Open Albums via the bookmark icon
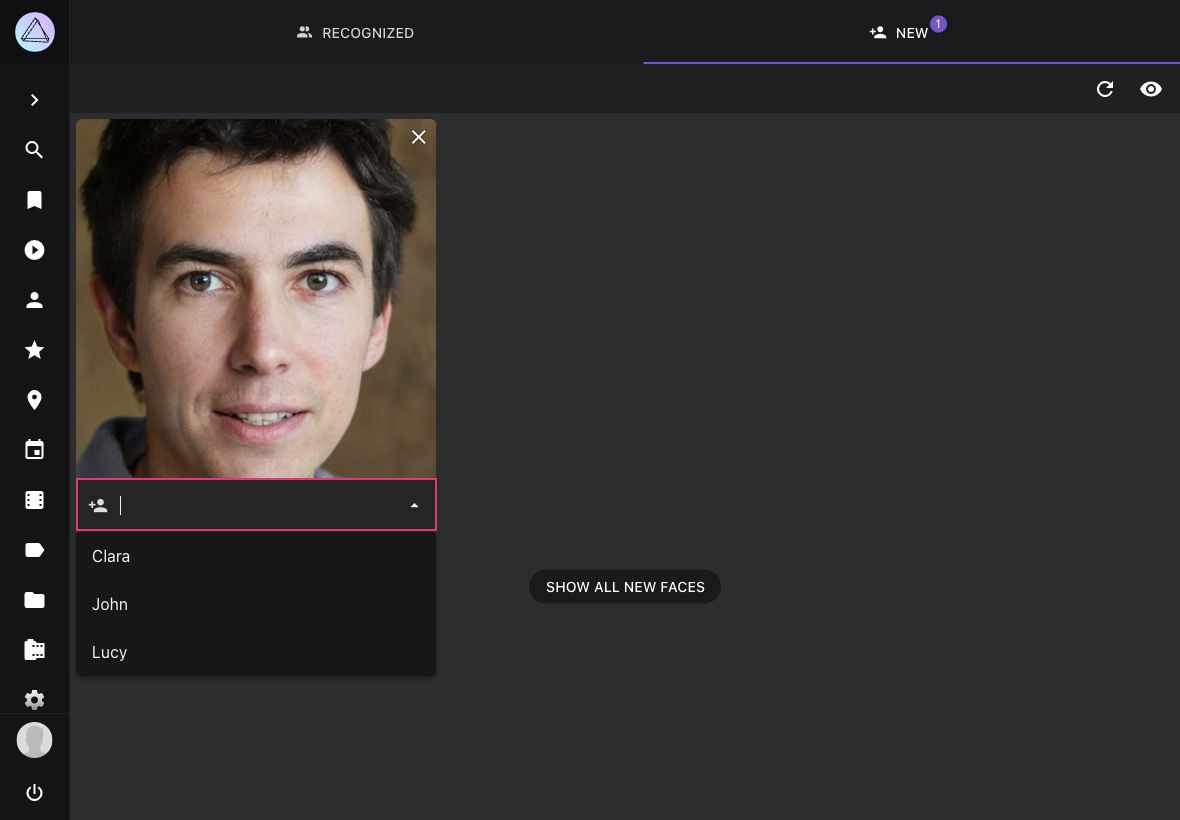The width and height of the screenshot is (1180, 820). coord(35,200)
